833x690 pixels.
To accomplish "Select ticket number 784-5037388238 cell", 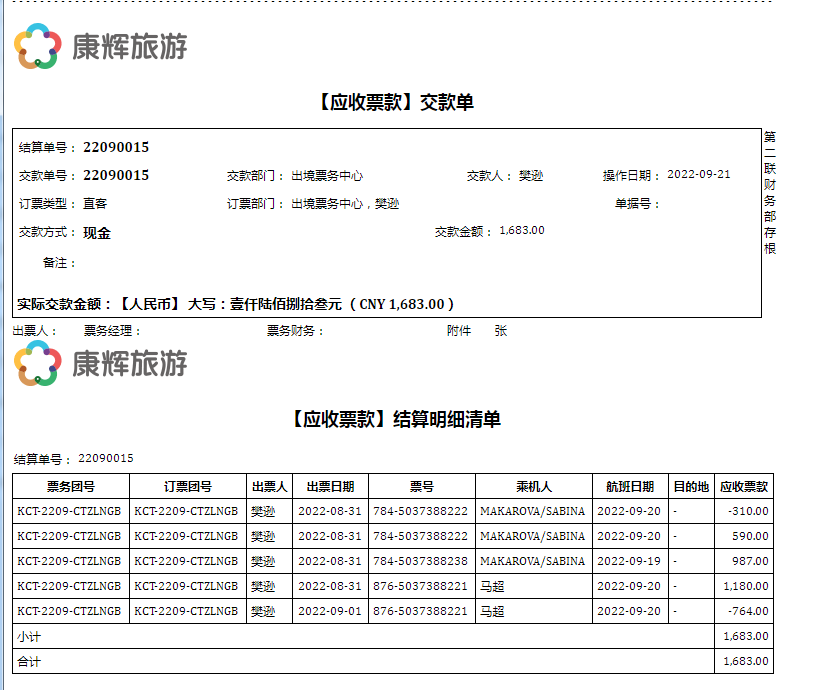I will pos(420,562).
